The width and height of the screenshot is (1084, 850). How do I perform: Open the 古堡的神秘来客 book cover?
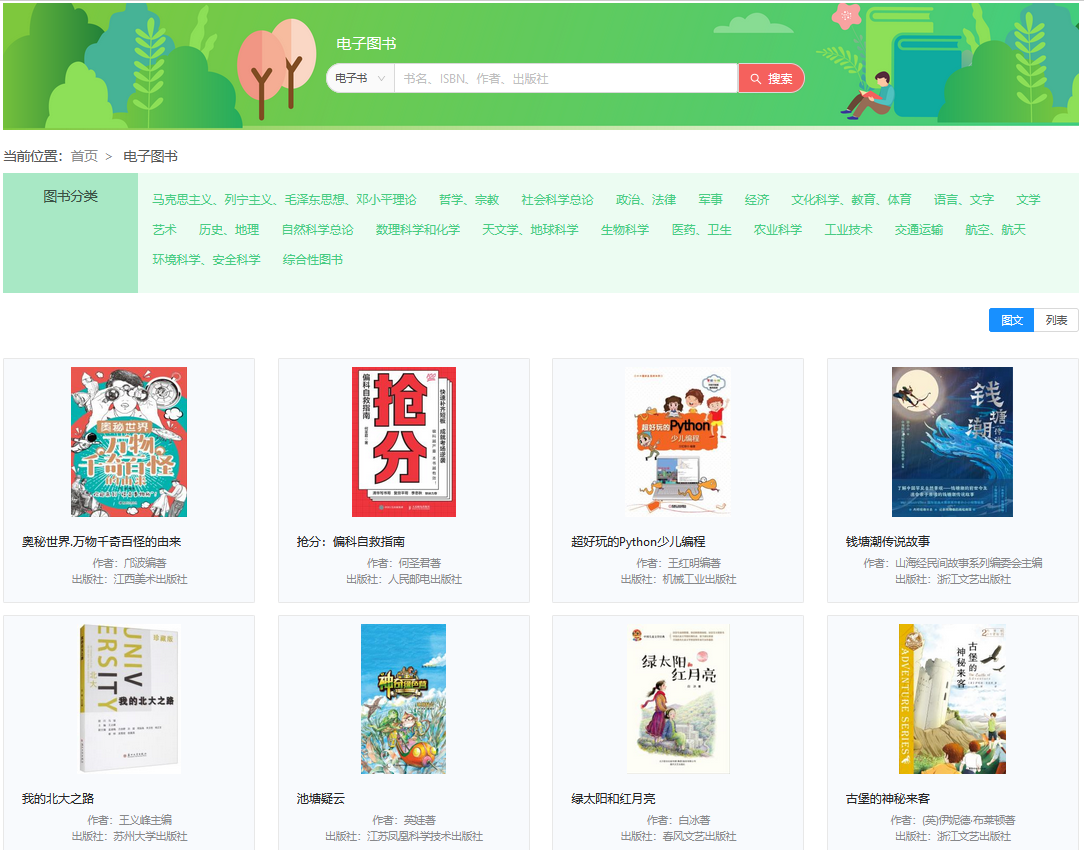click(952, 699)
